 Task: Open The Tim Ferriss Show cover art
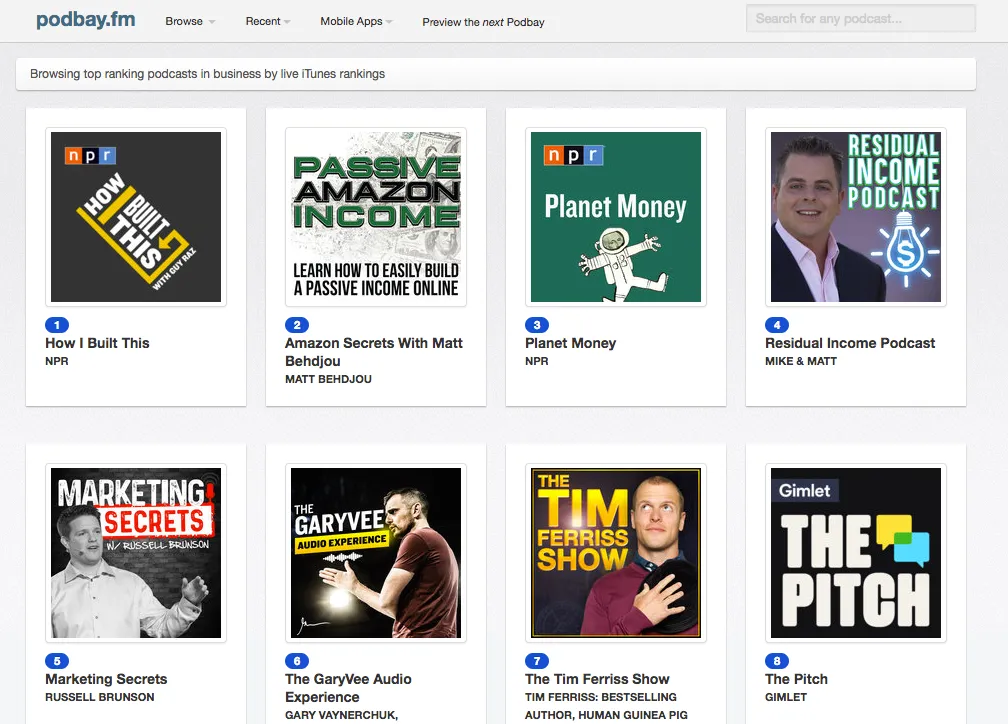pos(616,553)
